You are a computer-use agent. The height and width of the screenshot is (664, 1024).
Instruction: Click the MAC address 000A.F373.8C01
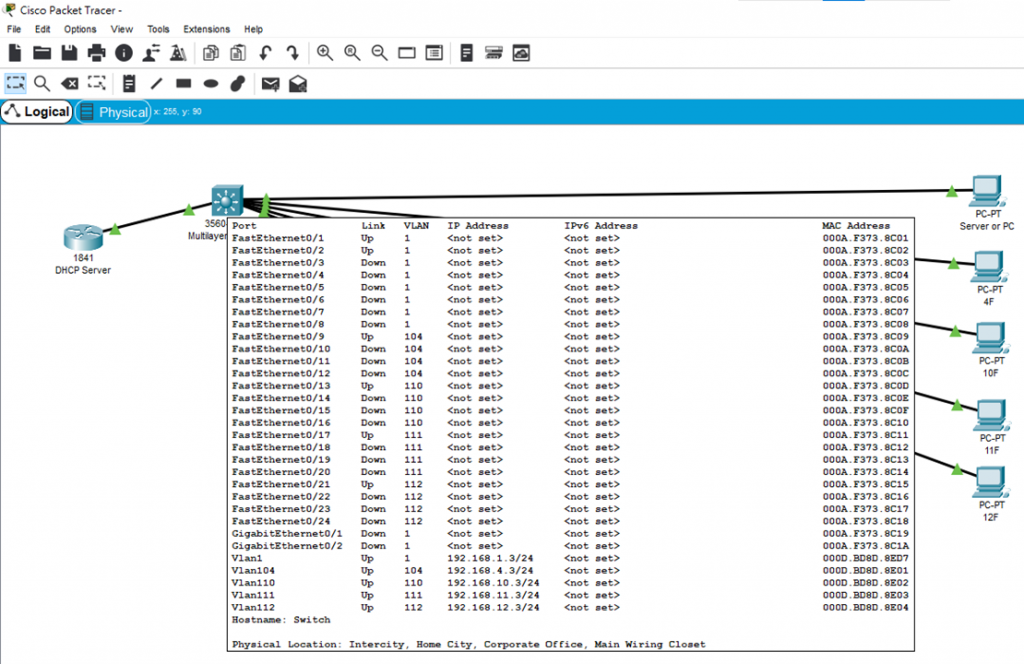click(865, 238)
